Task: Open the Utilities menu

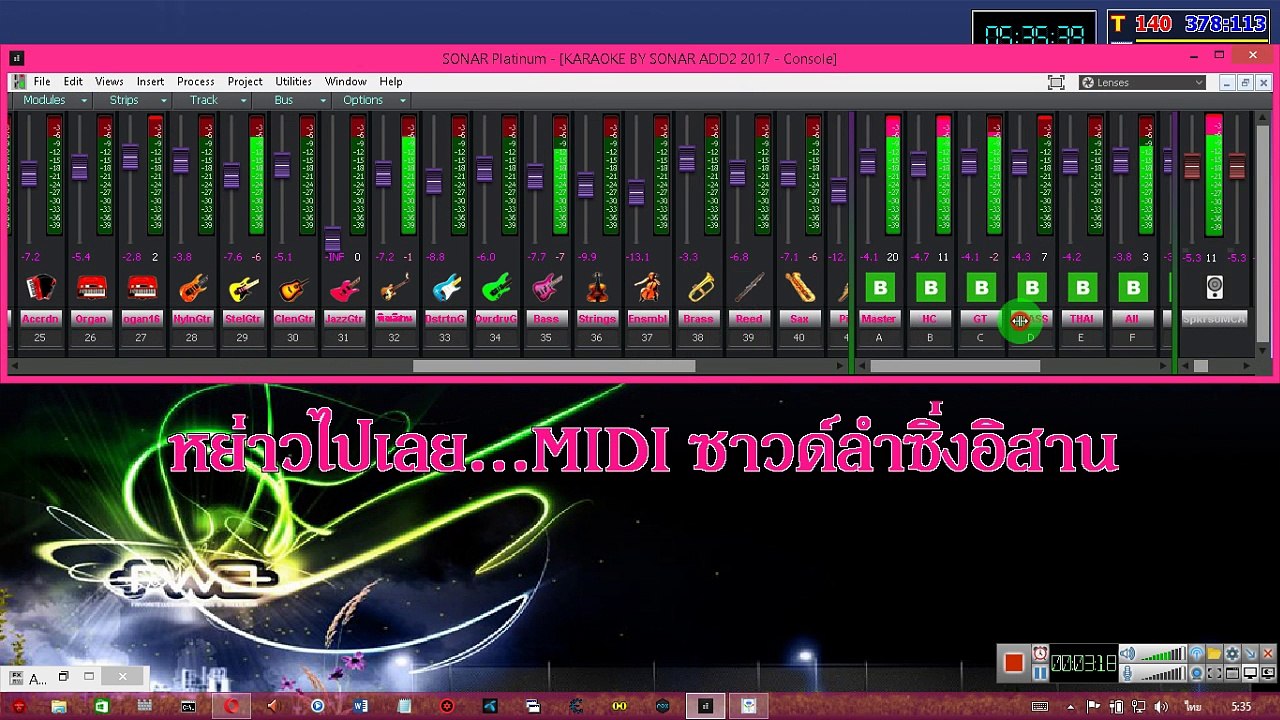Action: (293, 82)
